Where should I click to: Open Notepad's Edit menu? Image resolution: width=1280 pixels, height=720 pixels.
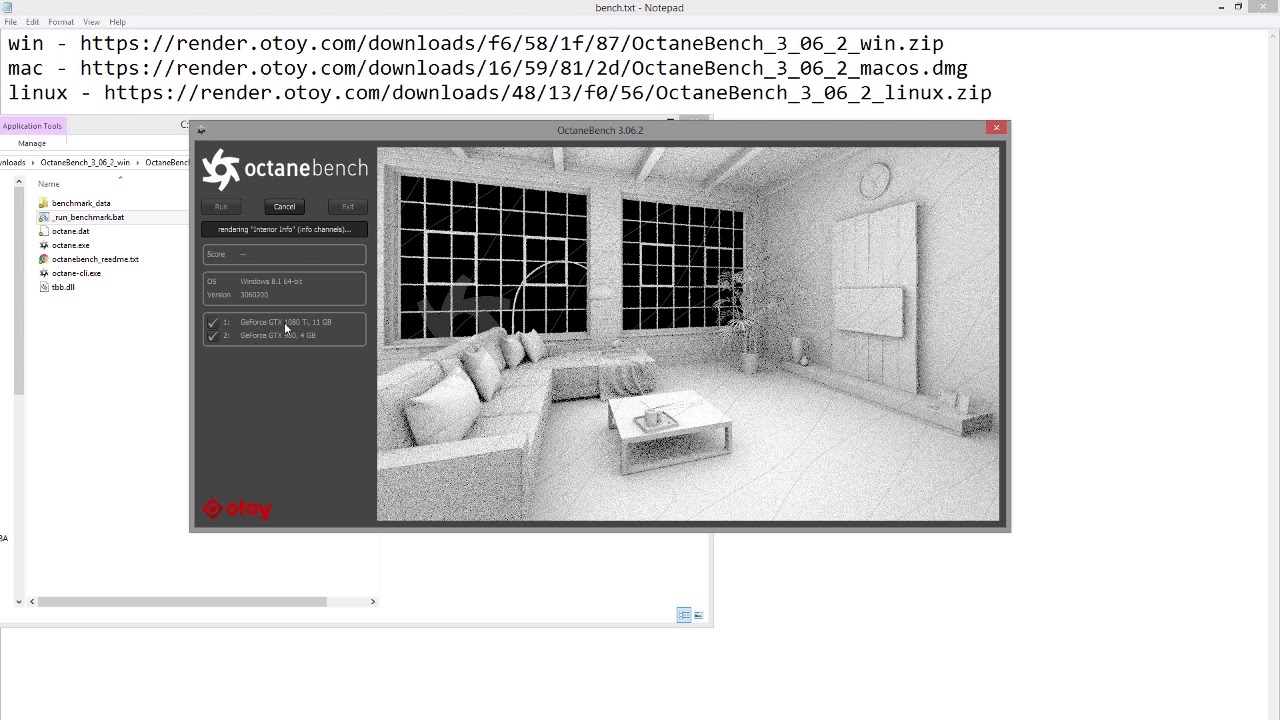33,22
